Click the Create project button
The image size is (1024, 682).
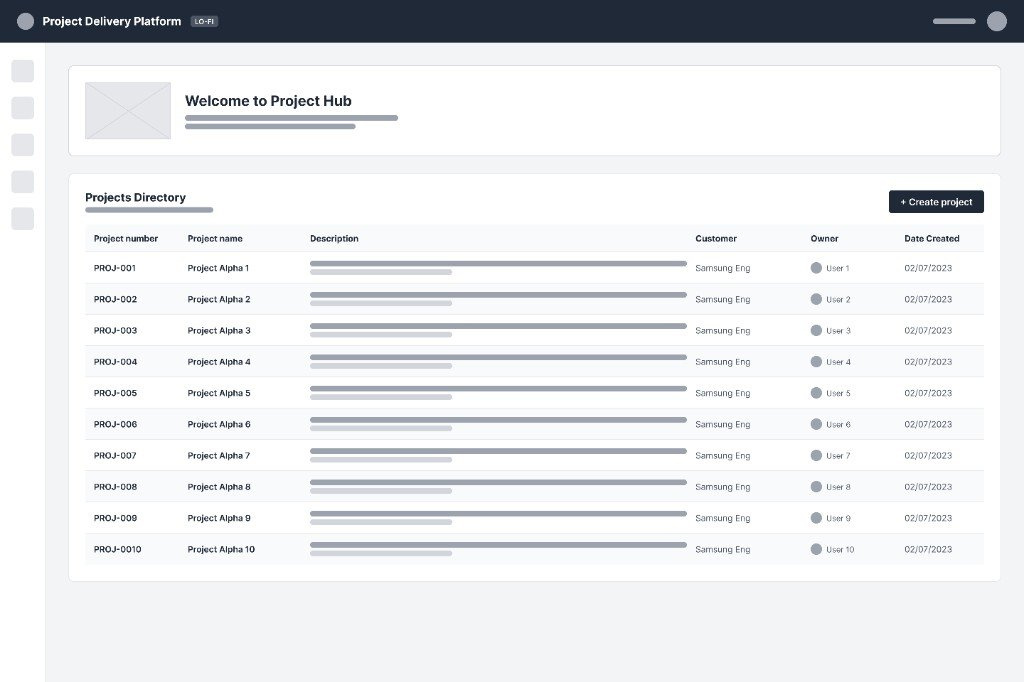coord(936,202)
